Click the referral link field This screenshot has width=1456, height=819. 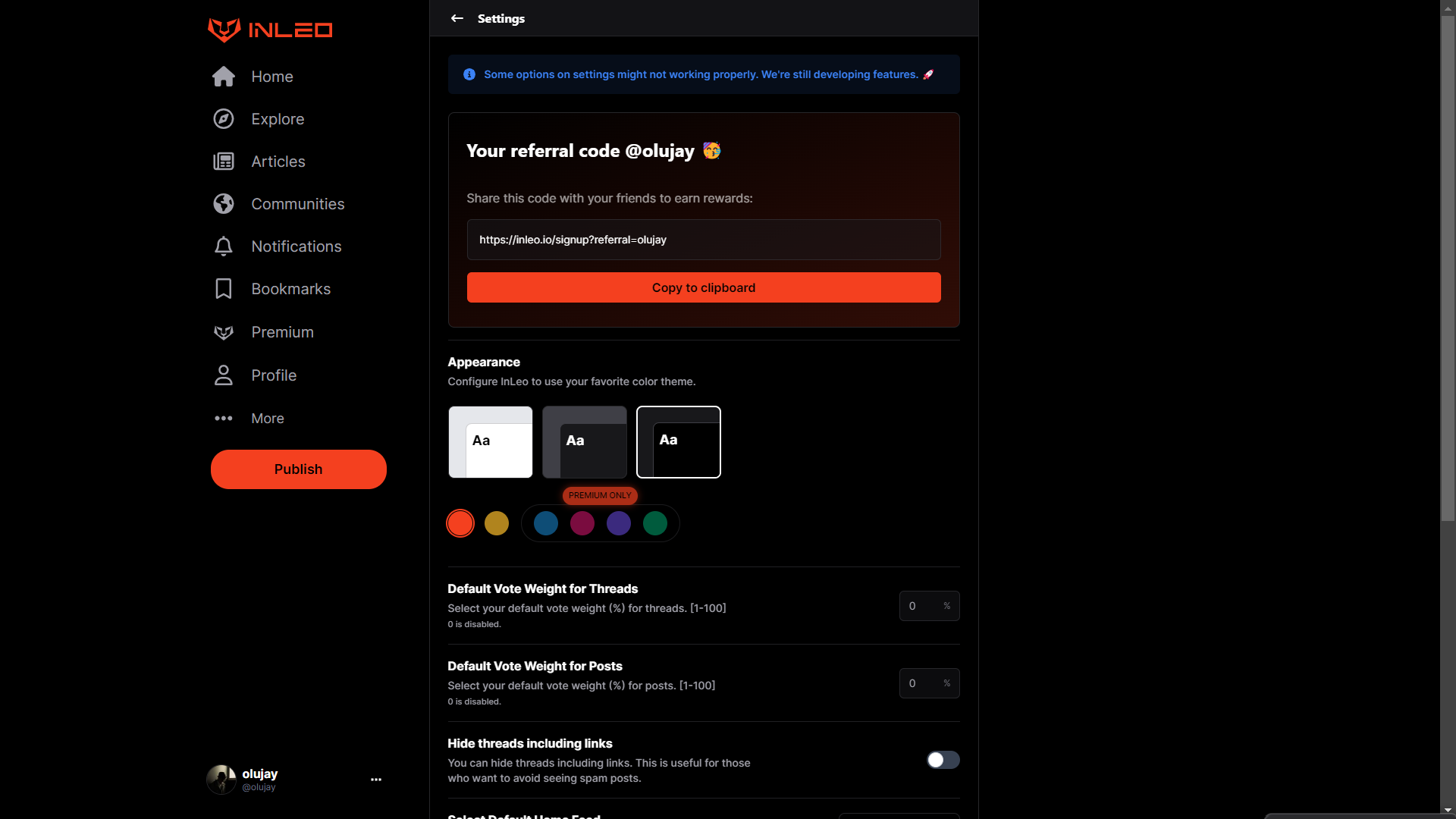(x=704, y=240)
